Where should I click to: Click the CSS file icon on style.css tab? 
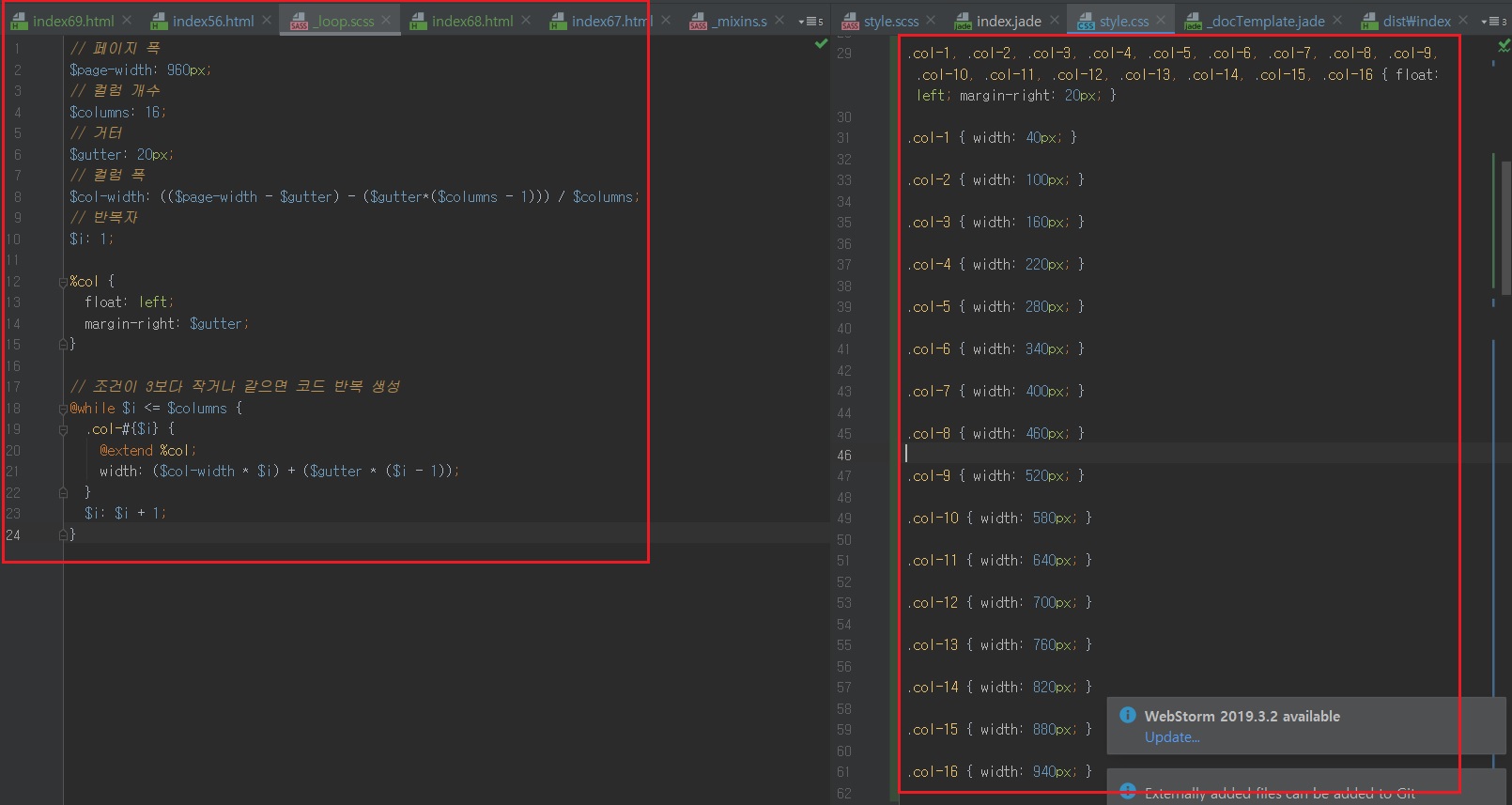click(x=1086, y=21)
